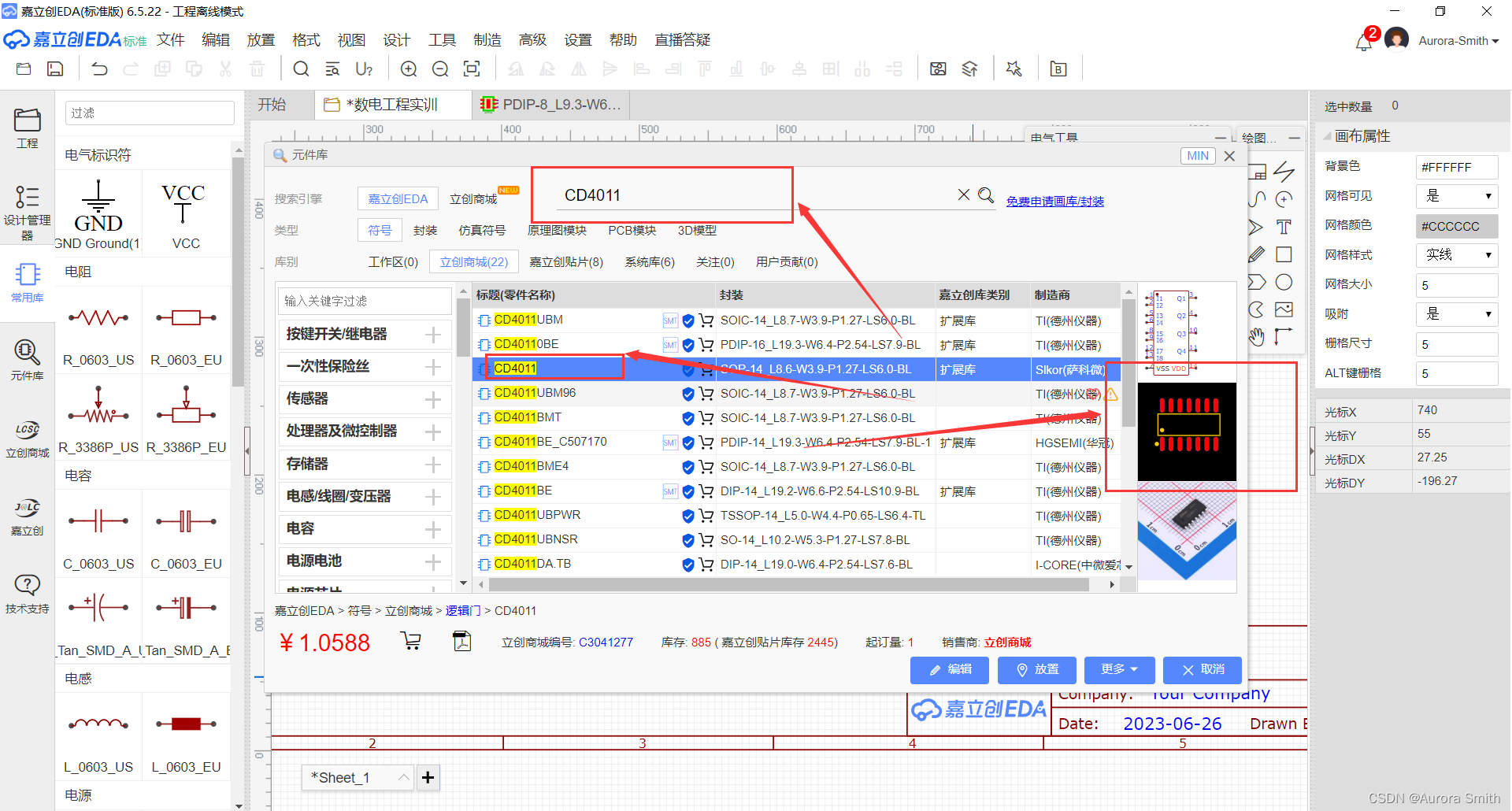Clear the CD4011 search text
The image size is (1512, 811).
tap(963, 194)
